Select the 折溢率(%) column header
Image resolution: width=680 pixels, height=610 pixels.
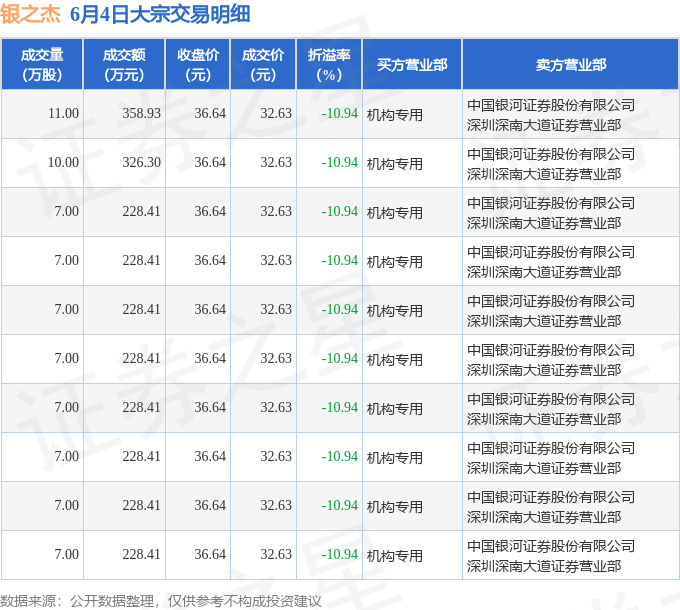[329, 65]
